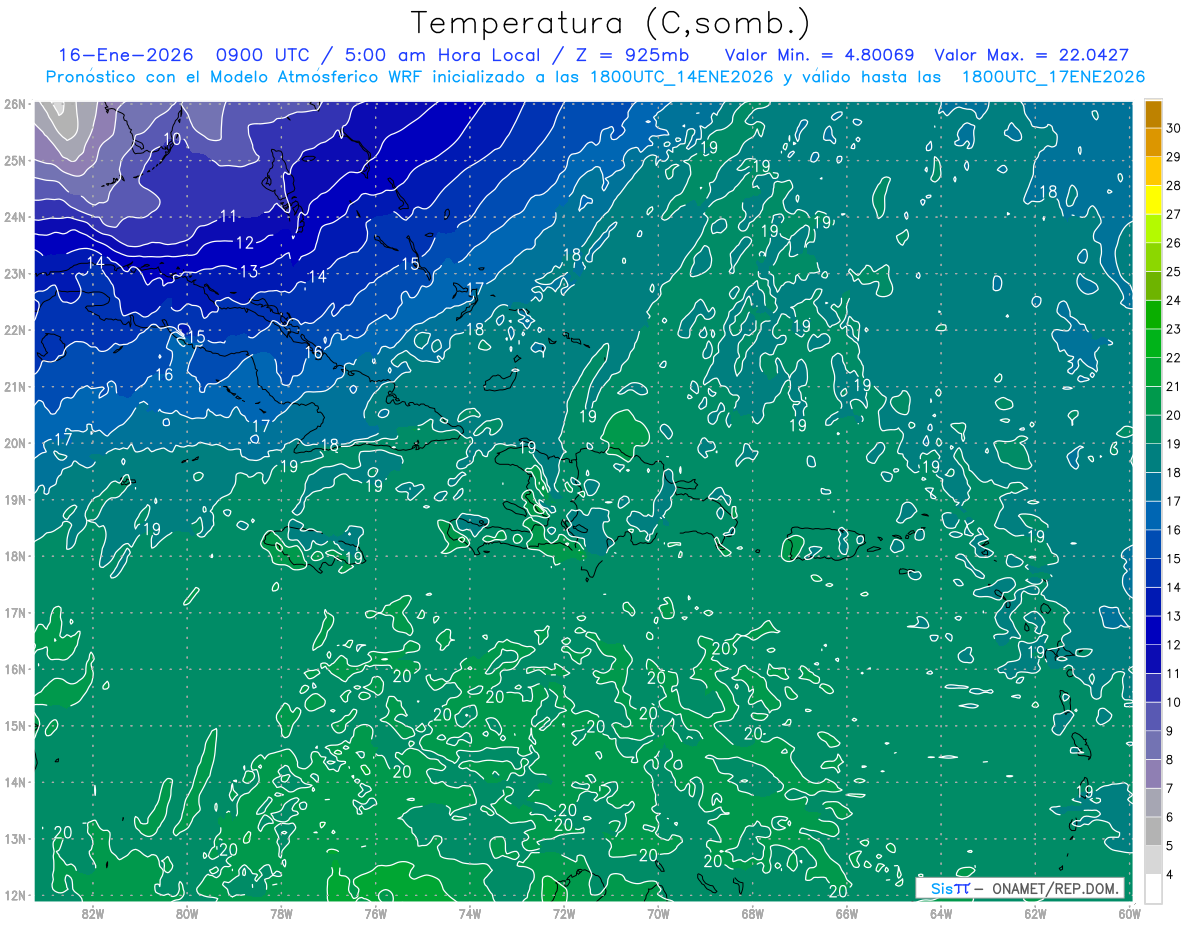Pick the purple legend swatch between 7 and 8

1153,774
